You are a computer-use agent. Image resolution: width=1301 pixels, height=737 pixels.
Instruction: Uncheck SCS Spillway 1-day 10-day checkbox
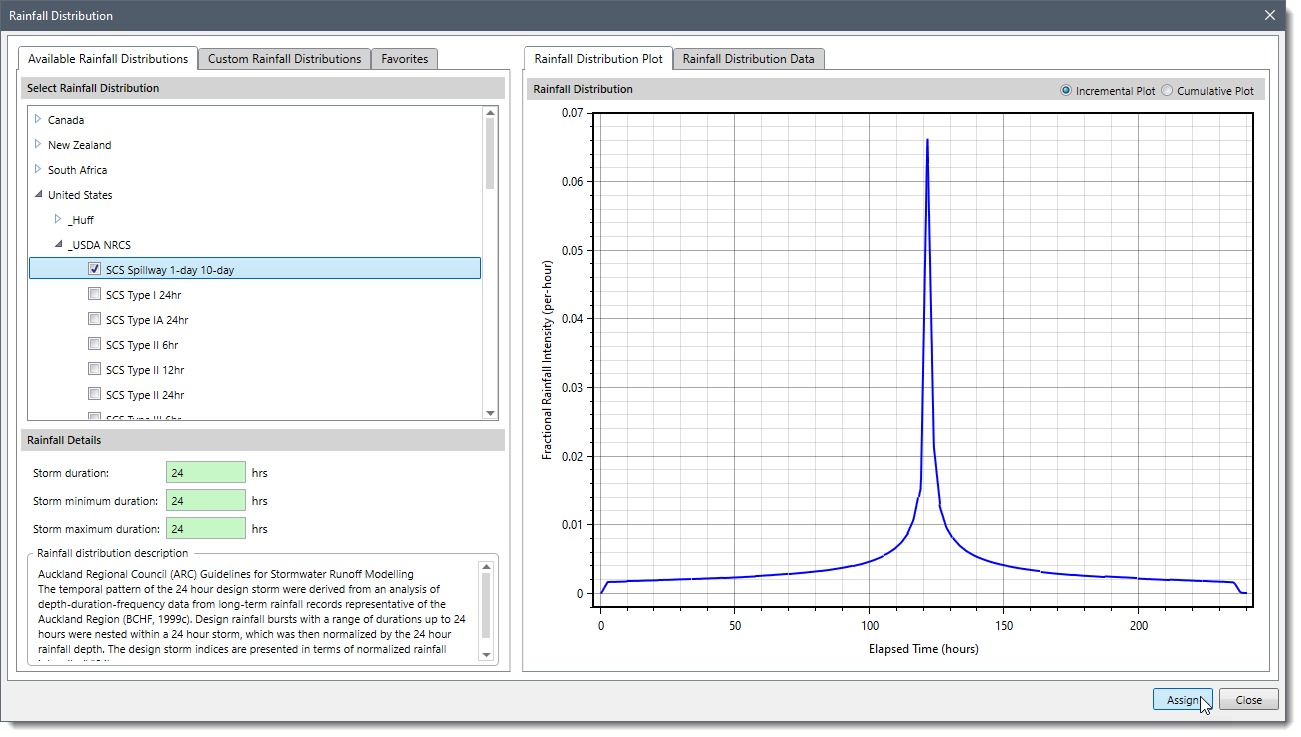coord(94,269)
